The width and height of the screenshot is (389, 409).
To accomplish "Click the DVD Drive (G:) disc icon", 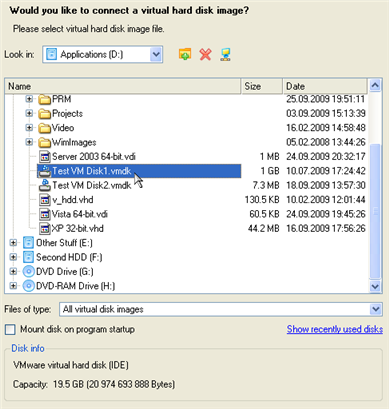I will click(x=28, y=272).
